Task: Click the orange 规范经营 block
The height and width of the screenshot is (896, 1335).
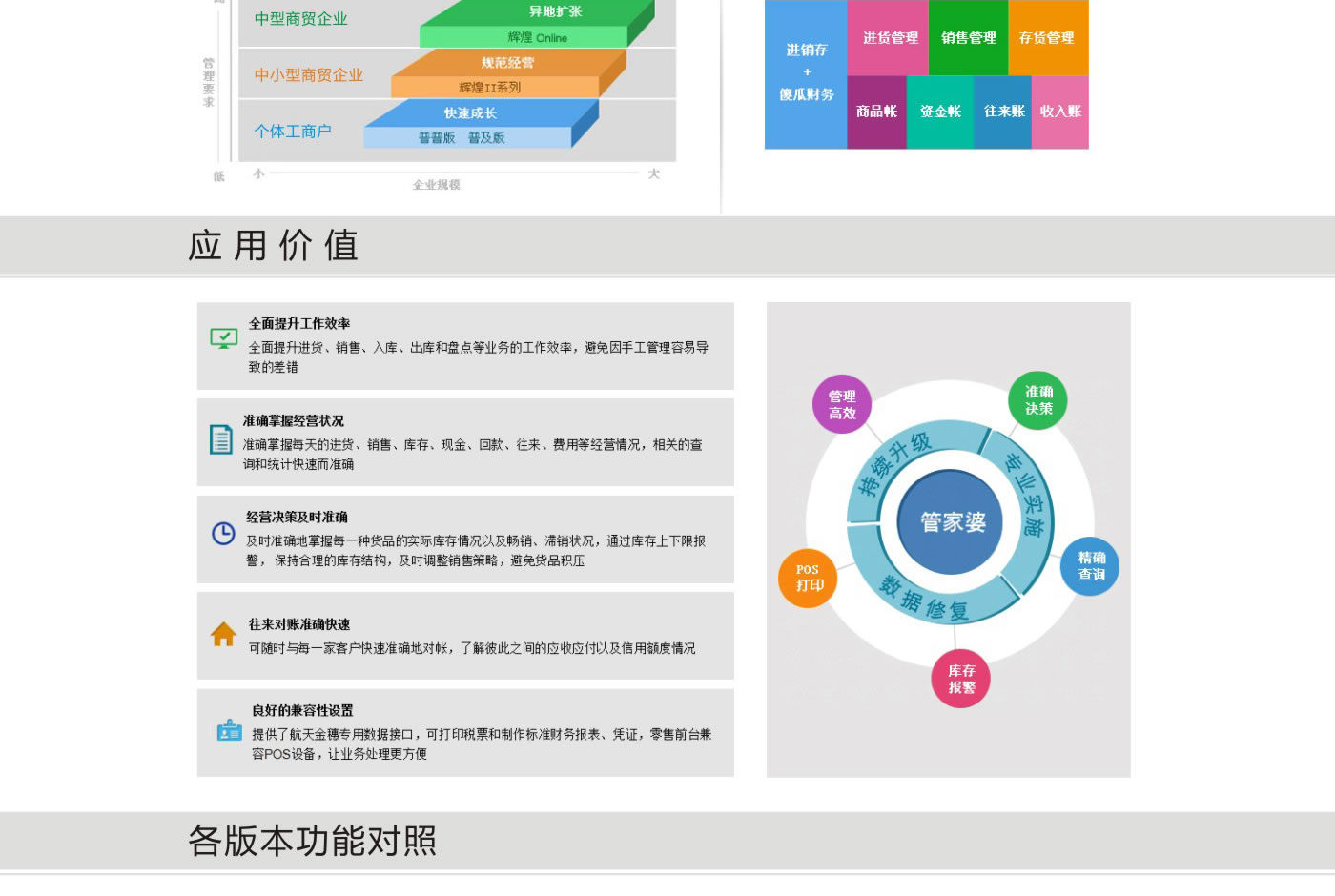Action: pyautogui.click(x=508, y=63)
